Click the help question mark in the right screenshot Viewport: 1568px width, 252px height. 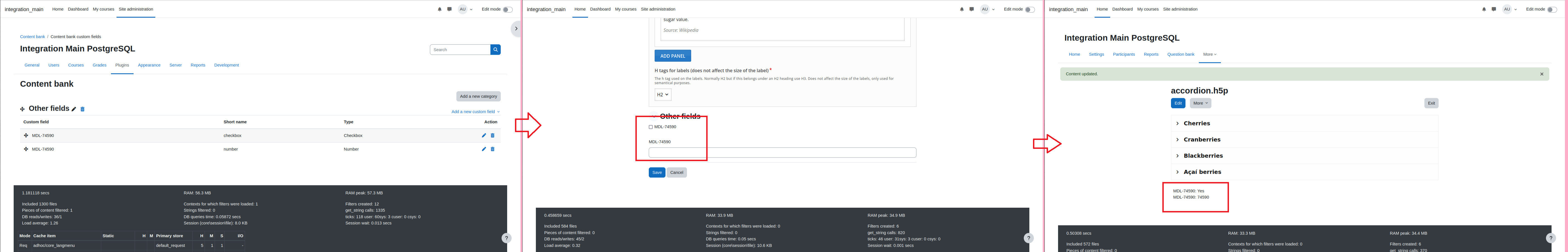[1551, 238]
